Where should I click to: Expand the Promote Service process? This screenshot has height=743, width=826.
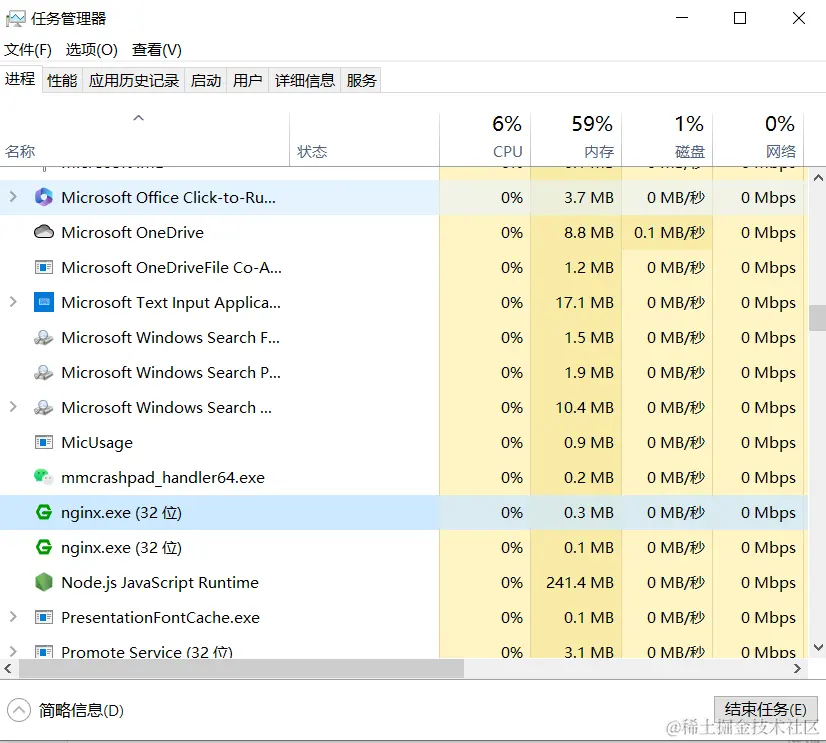[x=13, y=652]
